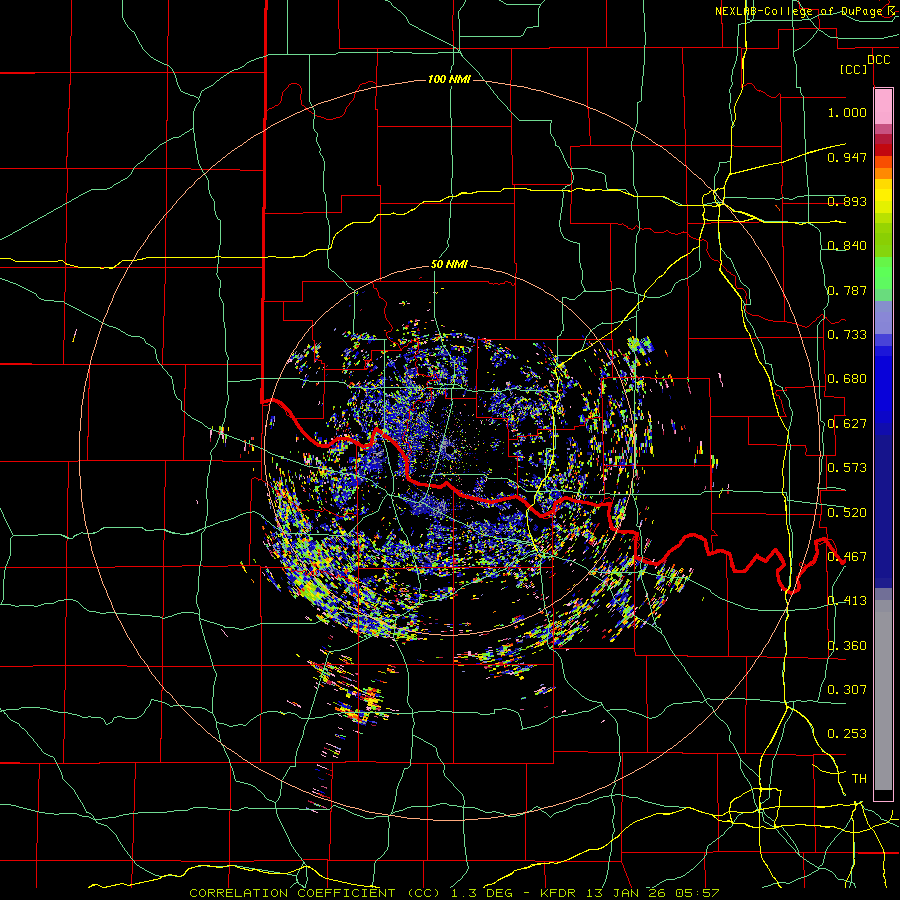Click the 0.360 scale value

tap(847, 646)
